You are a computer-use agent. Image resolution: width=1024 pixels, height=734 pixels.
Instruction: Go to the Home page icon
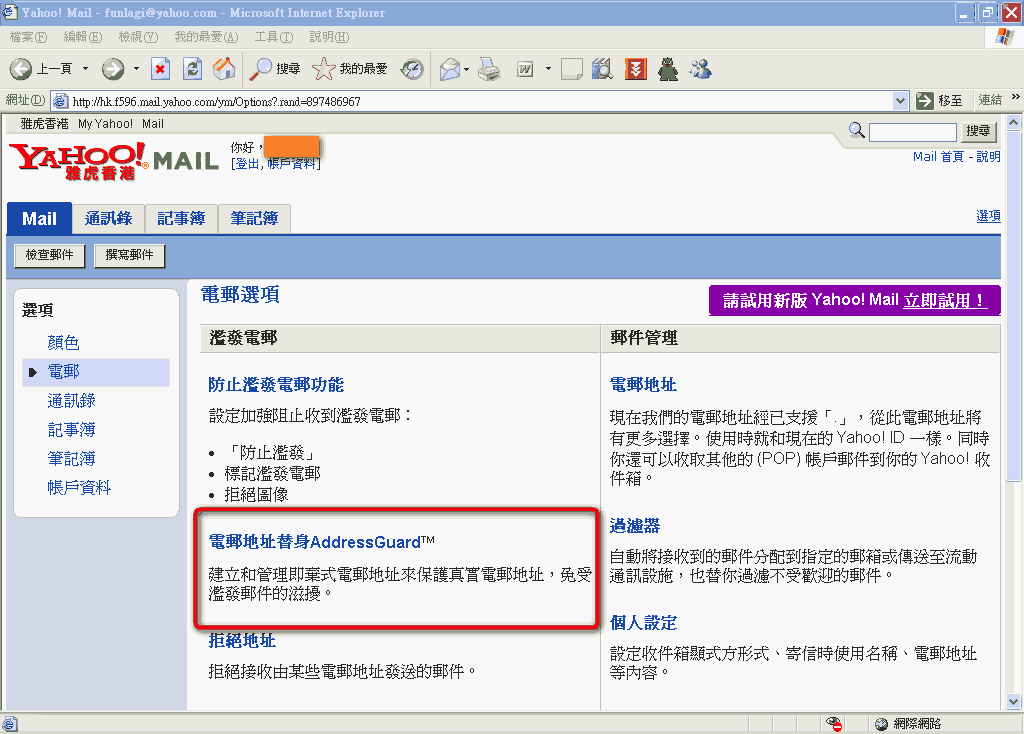coord(224,69)
